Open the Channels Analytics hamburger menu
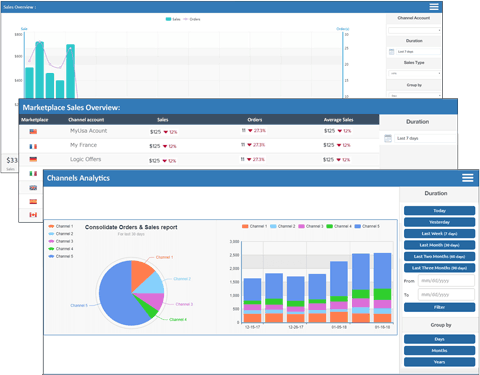 pos(468,178)
